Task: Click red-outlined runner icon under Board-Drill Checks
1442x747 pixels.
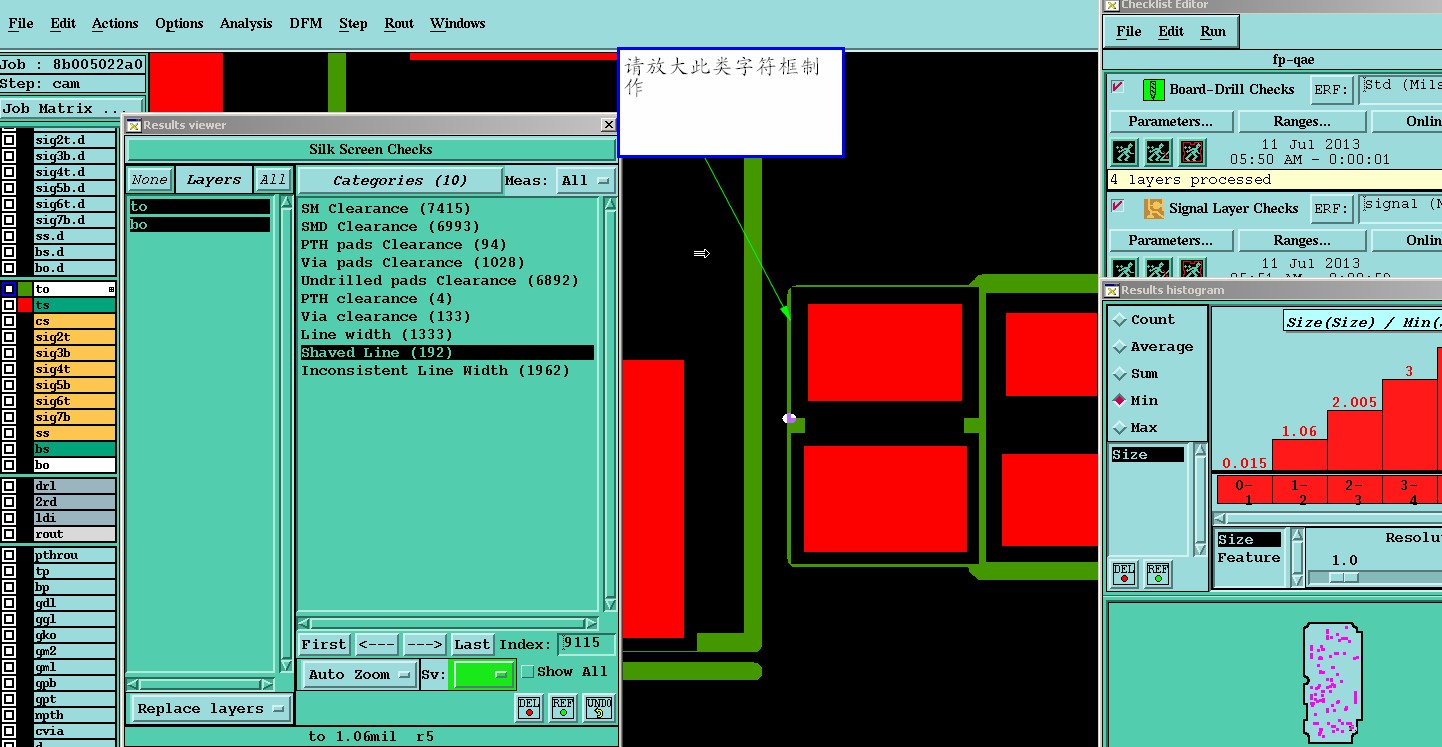Action: point(1192,153)
